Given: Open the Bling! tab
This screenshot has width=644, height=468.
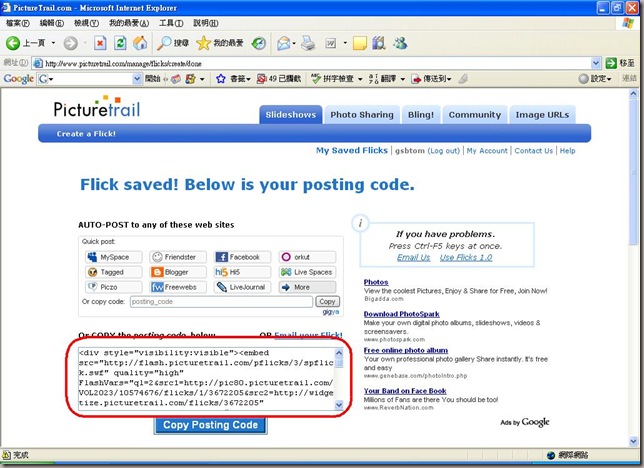Looking at the screenshot, I should [x=421, y=115].
